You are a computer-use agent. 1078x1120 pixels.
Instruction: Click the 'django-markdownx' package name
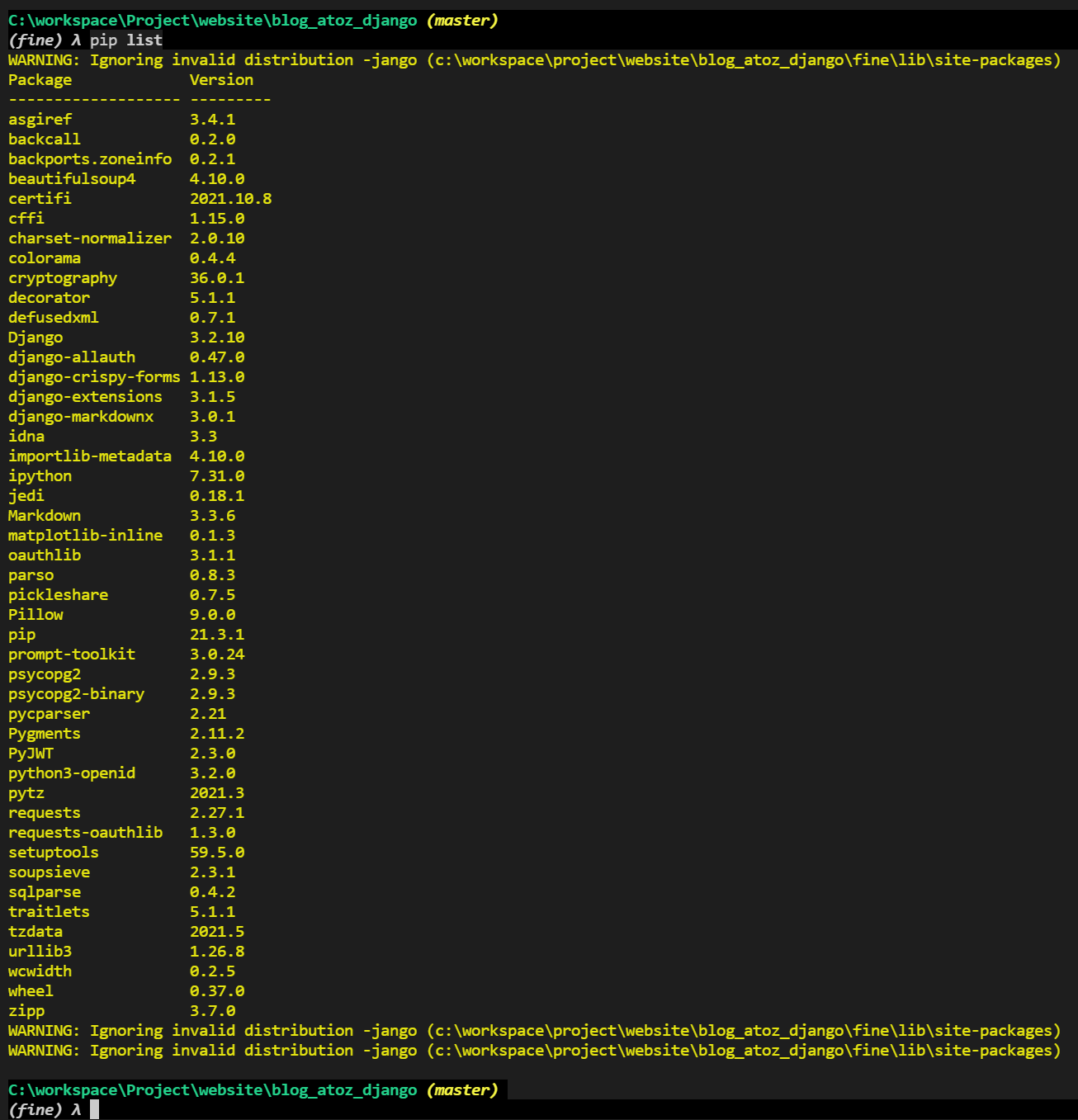81,417
